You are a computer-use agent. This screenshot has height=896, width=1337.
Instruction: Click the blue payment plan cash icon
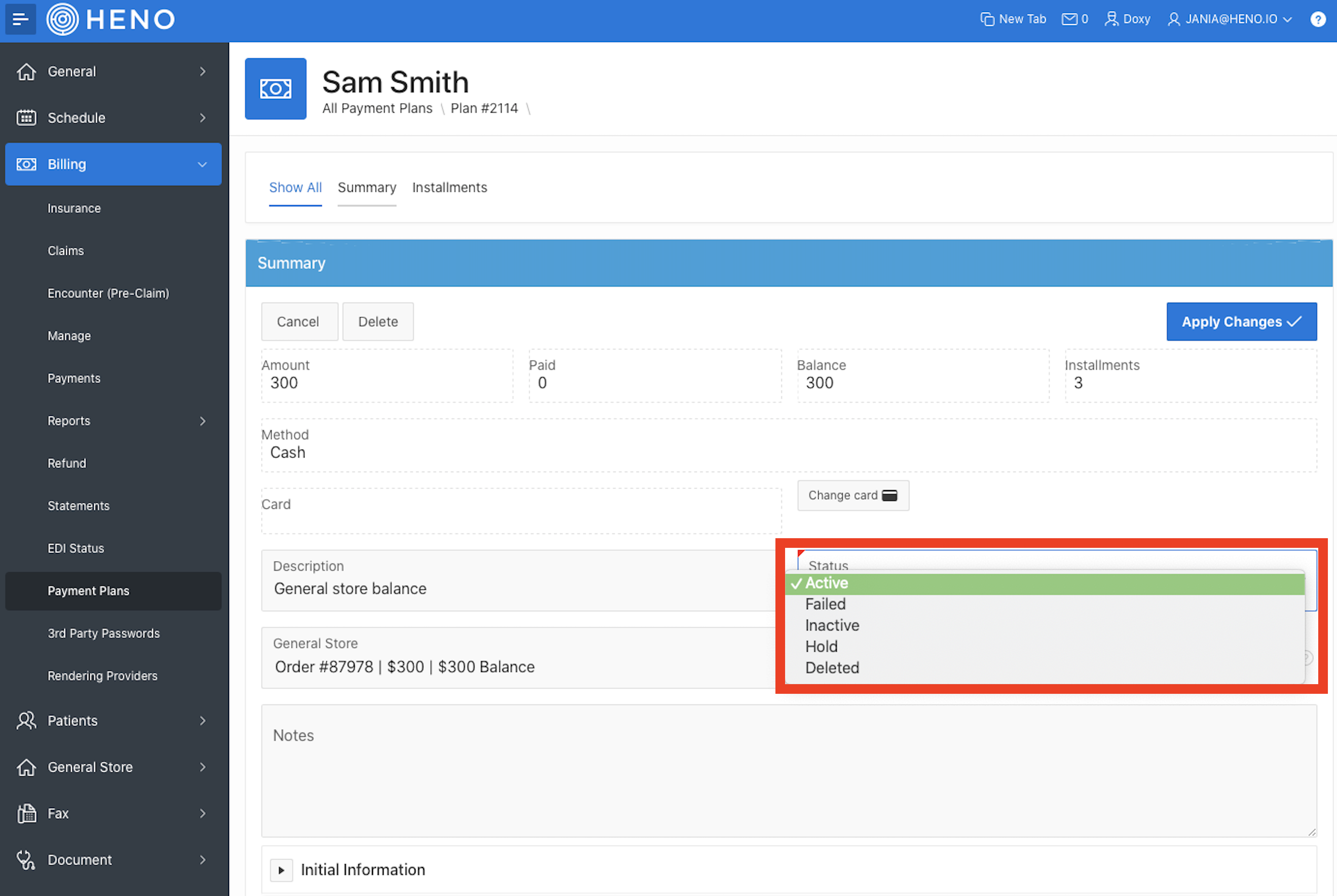click(x=275, y=89)
